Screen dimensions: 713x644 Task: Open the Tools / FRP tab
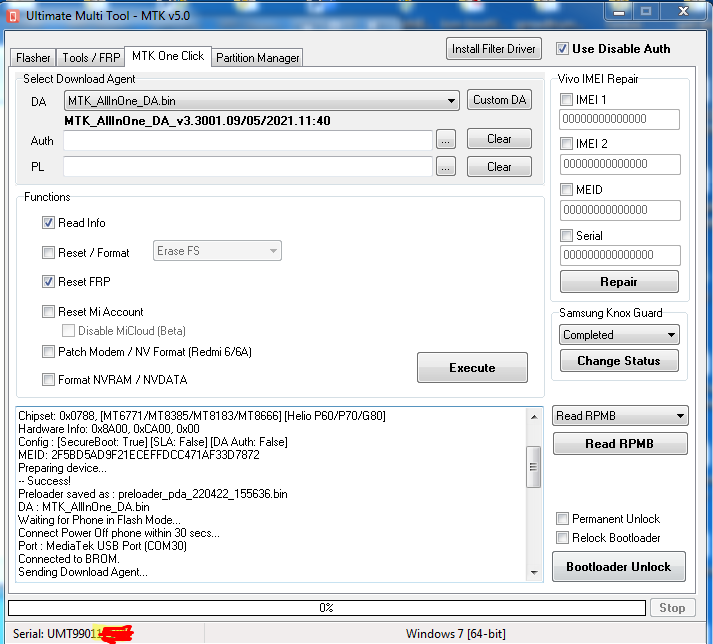pyautogui.click(x=90, y=58)
